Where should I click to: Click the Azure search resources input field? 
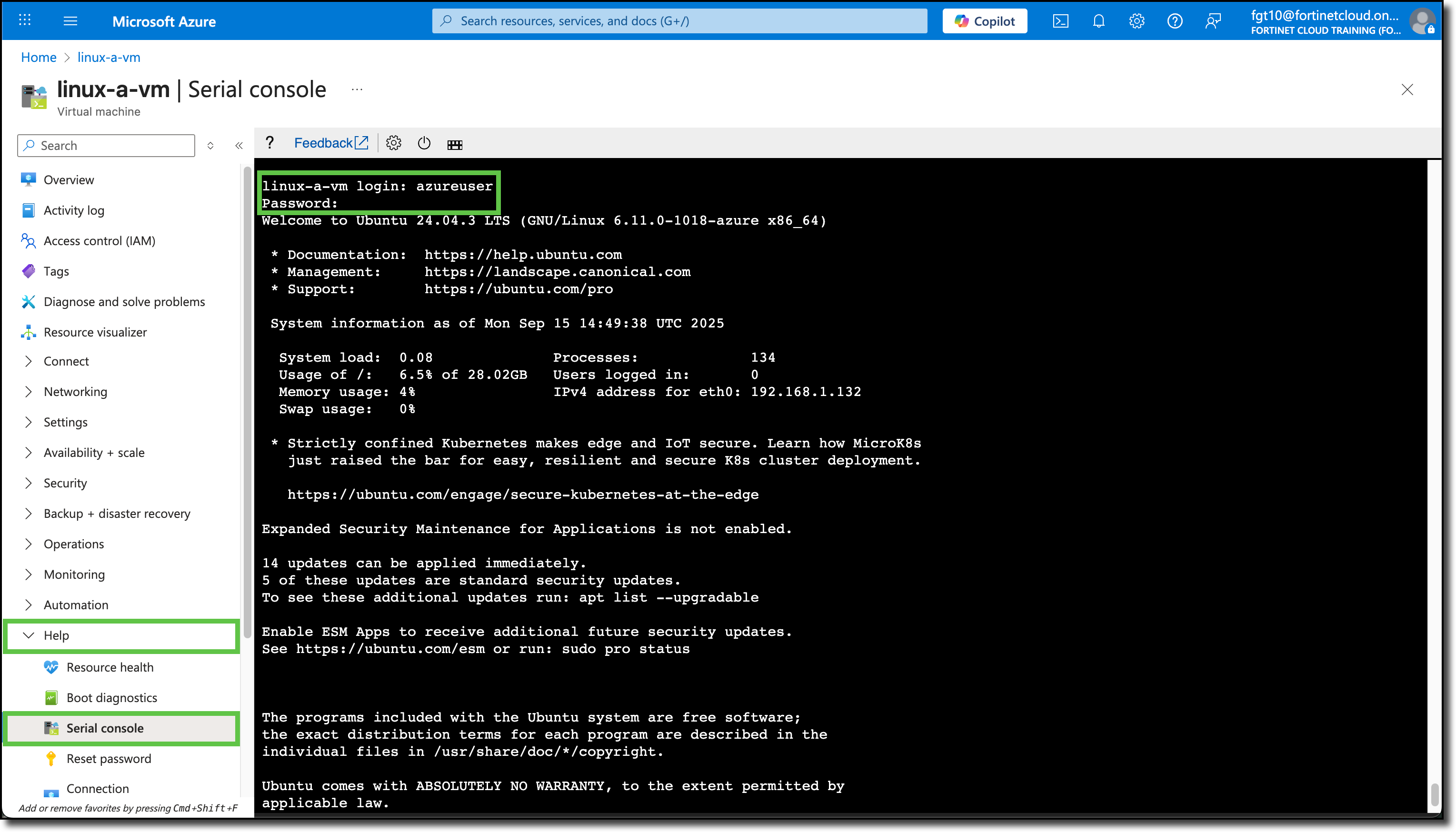680,20
